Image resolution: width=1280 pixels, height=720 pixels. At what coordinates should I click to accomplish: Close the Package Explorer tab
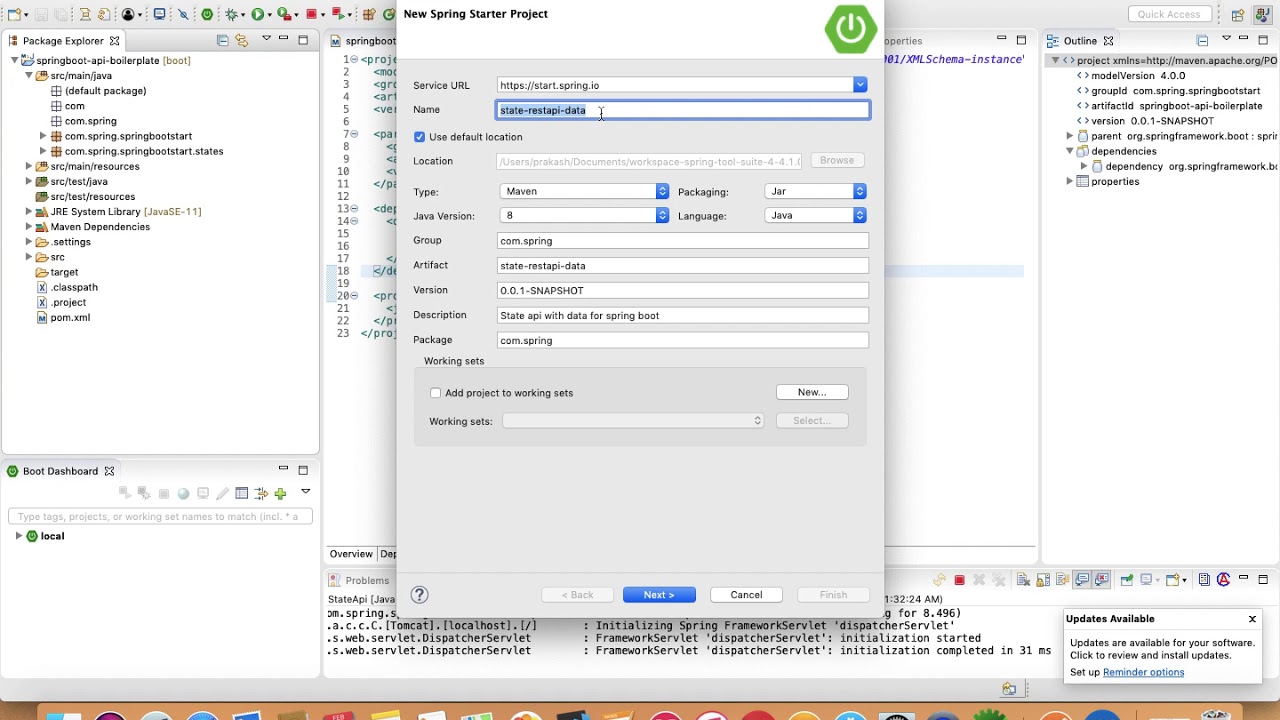[114, 41]
